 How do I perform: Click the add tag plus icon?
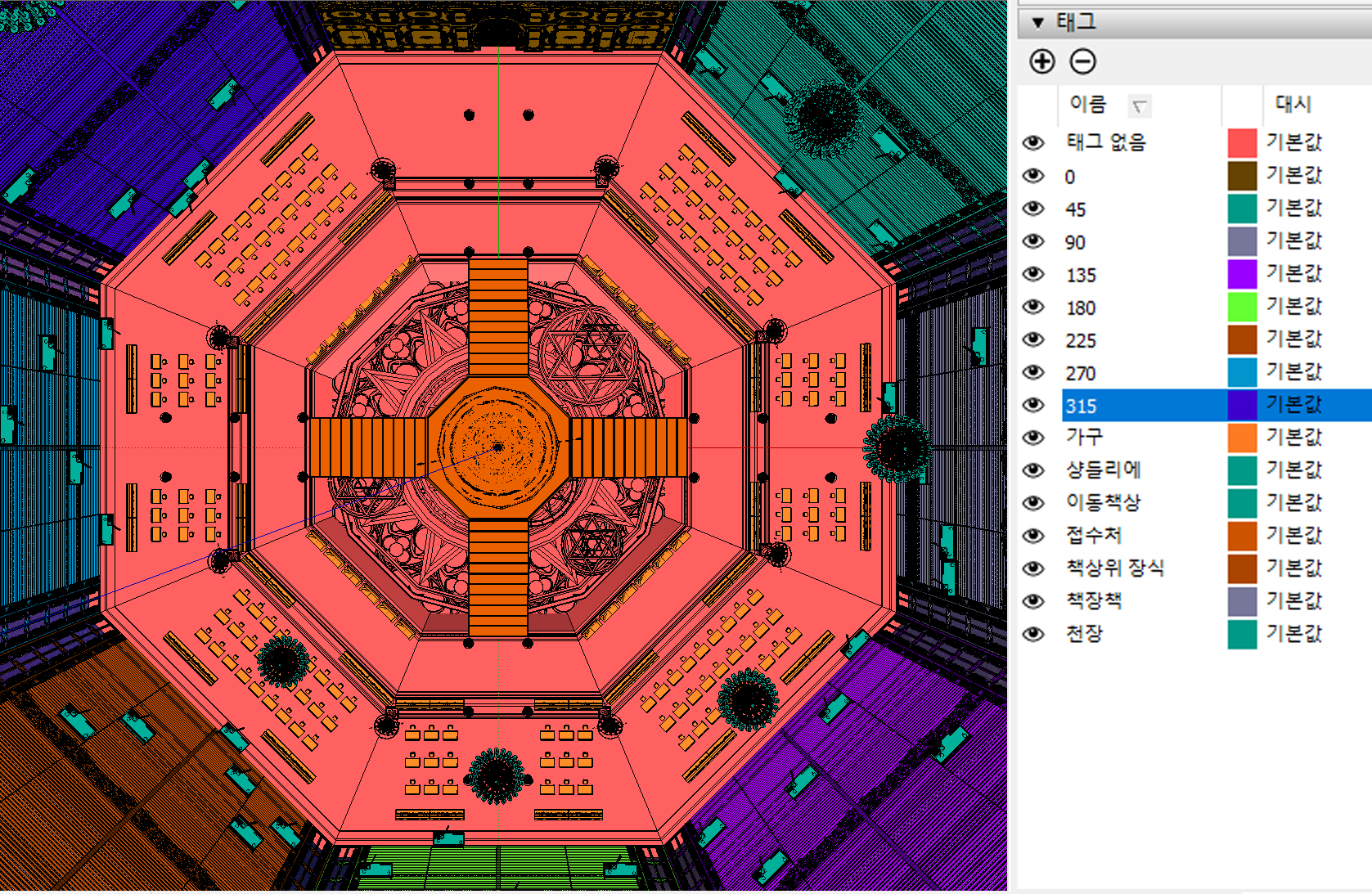1041,61
